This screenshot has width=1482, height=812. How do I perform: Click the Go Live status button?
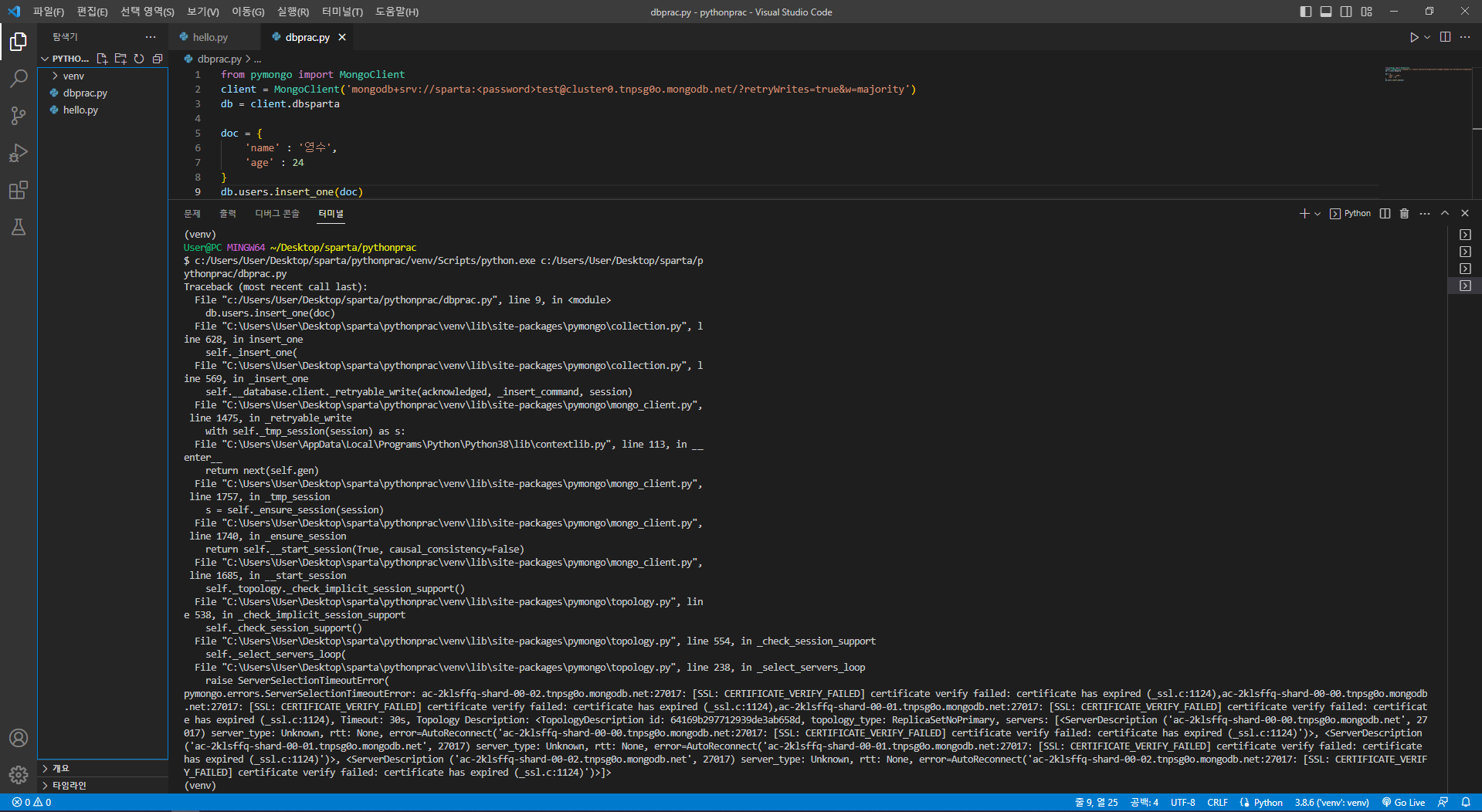pos(1403,803)
